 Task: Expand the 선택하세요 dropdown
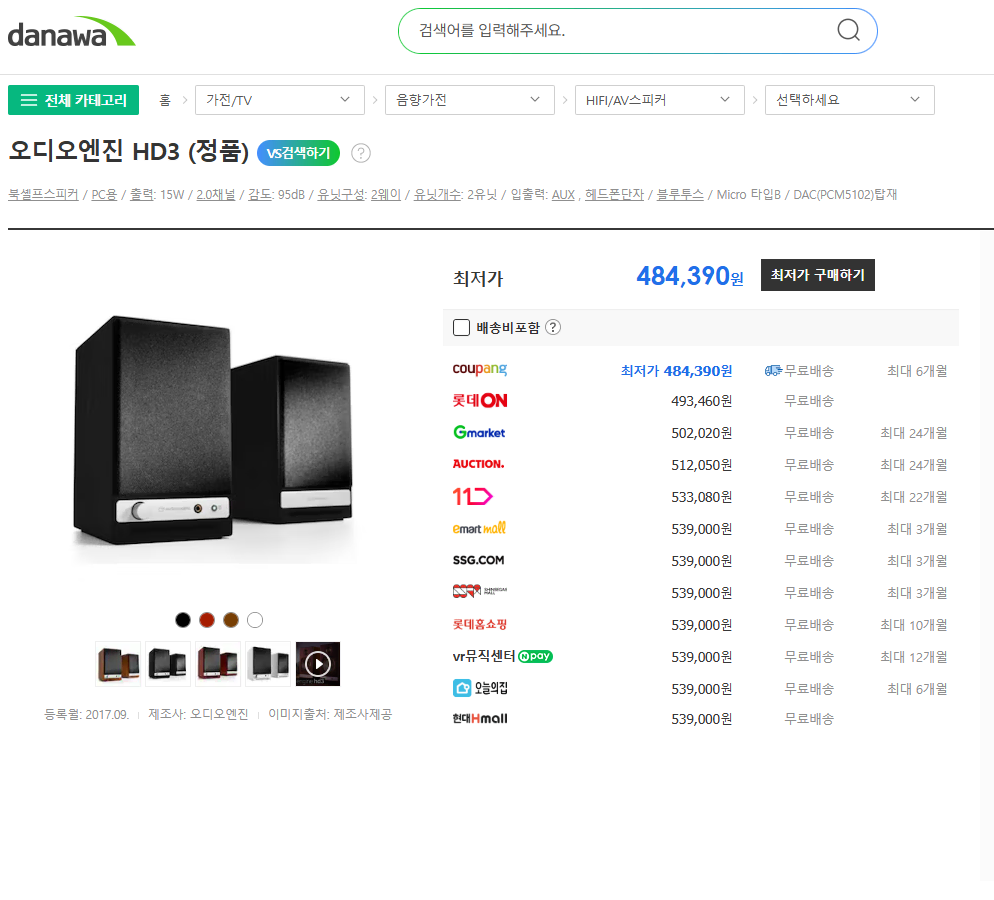click(849, 100)
